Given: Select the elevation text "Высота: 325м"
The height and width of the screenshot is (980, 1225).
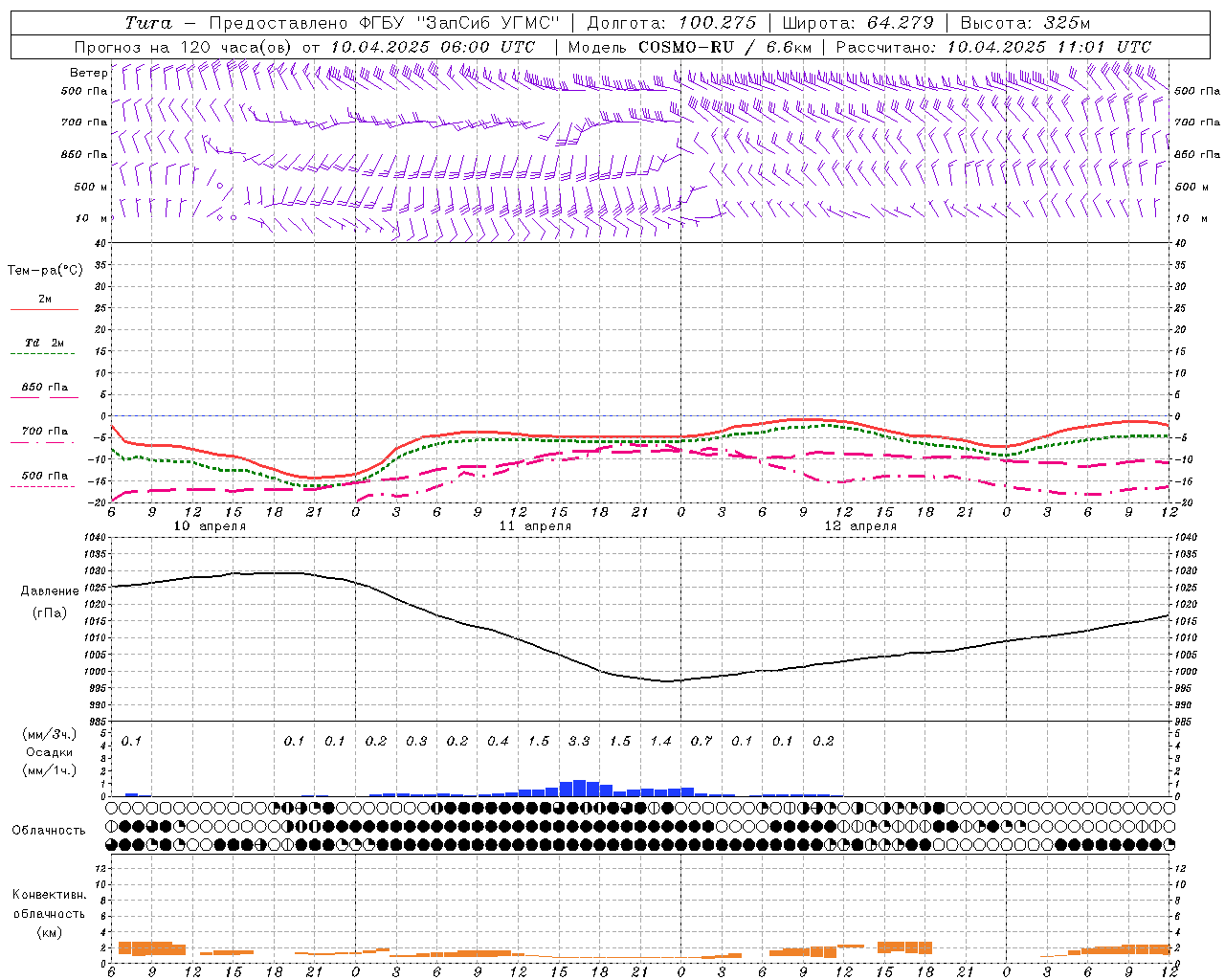Looking at the screenshot, I should click(1025, 23).
